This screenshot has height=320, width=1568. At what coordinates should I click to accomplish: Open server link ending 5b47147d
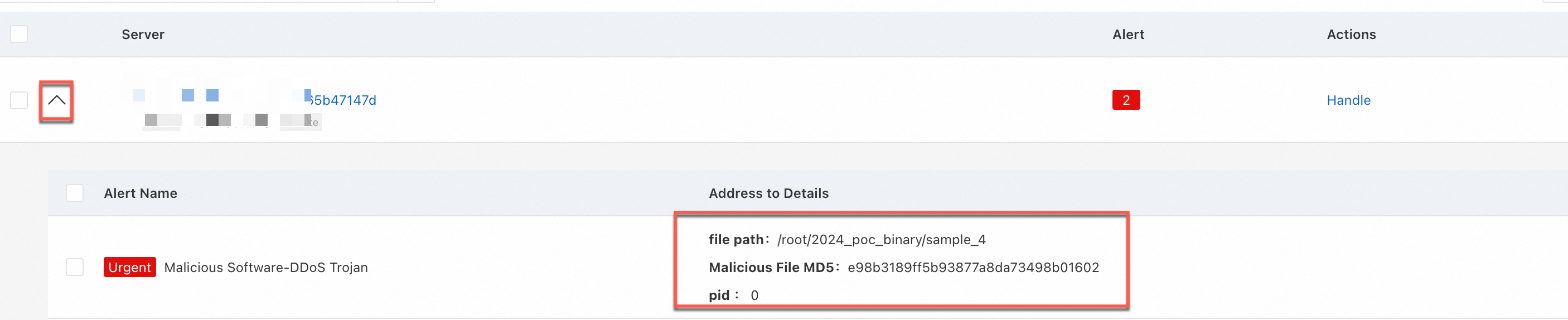tap(342, 100)
